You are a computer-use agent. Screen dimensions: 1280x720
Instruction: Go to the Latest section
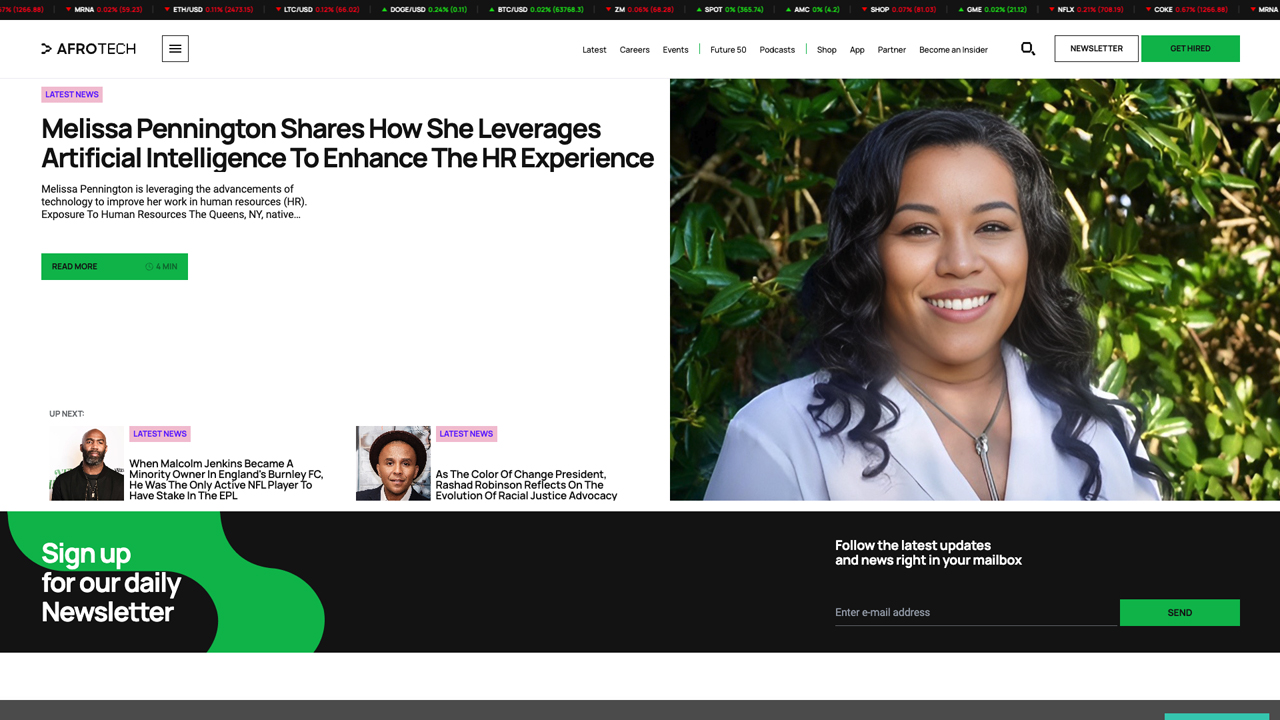594,50
